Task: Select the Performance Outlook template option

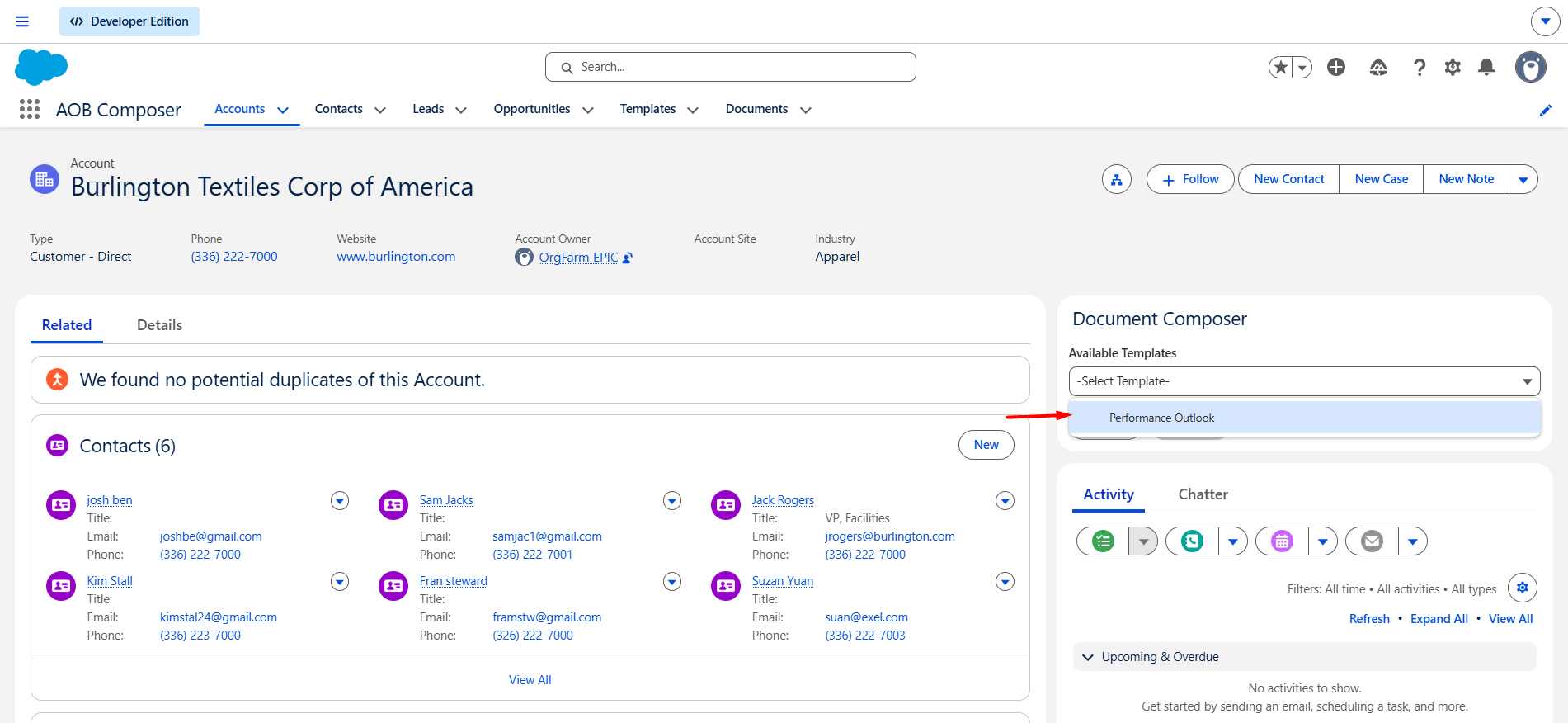Action: (x=1304, y=418)
